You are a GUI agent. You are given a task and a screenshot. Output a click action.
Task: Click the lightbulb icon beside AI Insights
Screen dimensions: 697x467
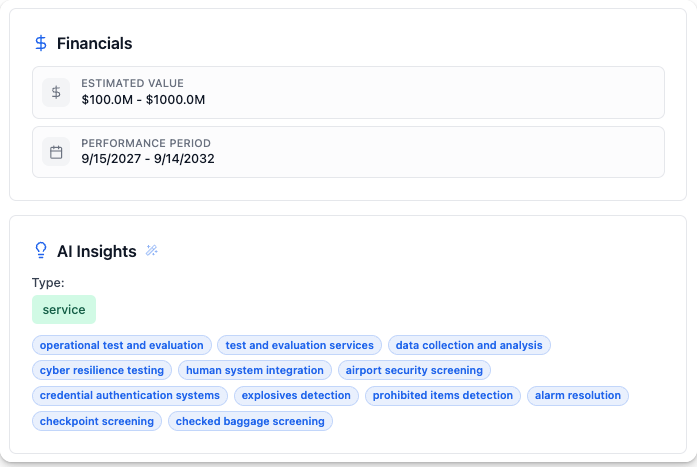41,250
